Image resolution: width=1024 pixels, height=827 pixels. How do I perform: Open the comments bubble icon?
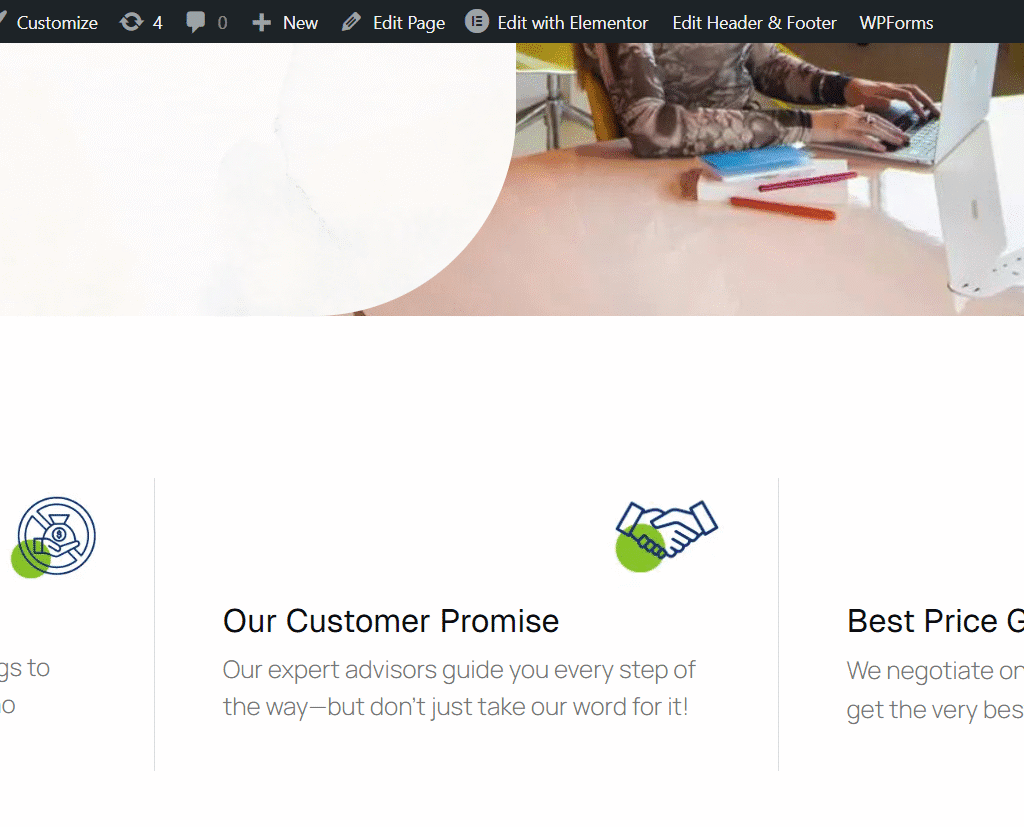[195, 22]
